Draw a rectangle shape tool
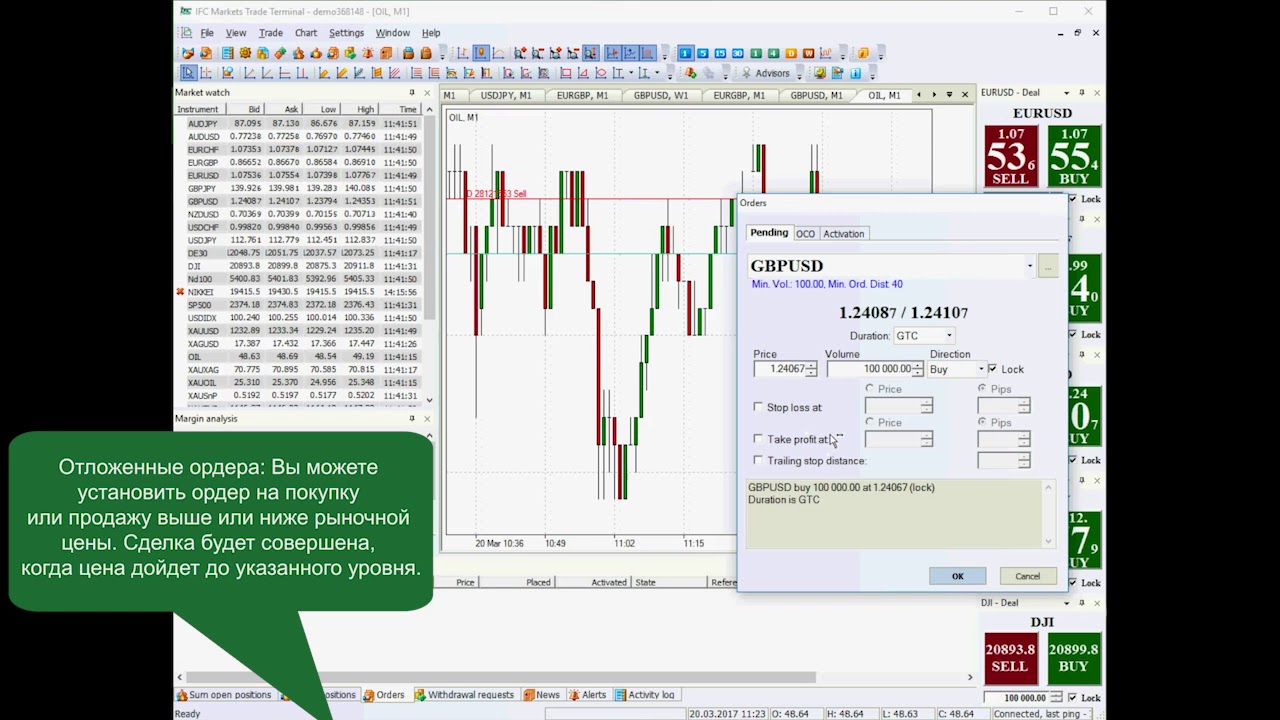The image size is (1280, 720). tap(566, 73)
